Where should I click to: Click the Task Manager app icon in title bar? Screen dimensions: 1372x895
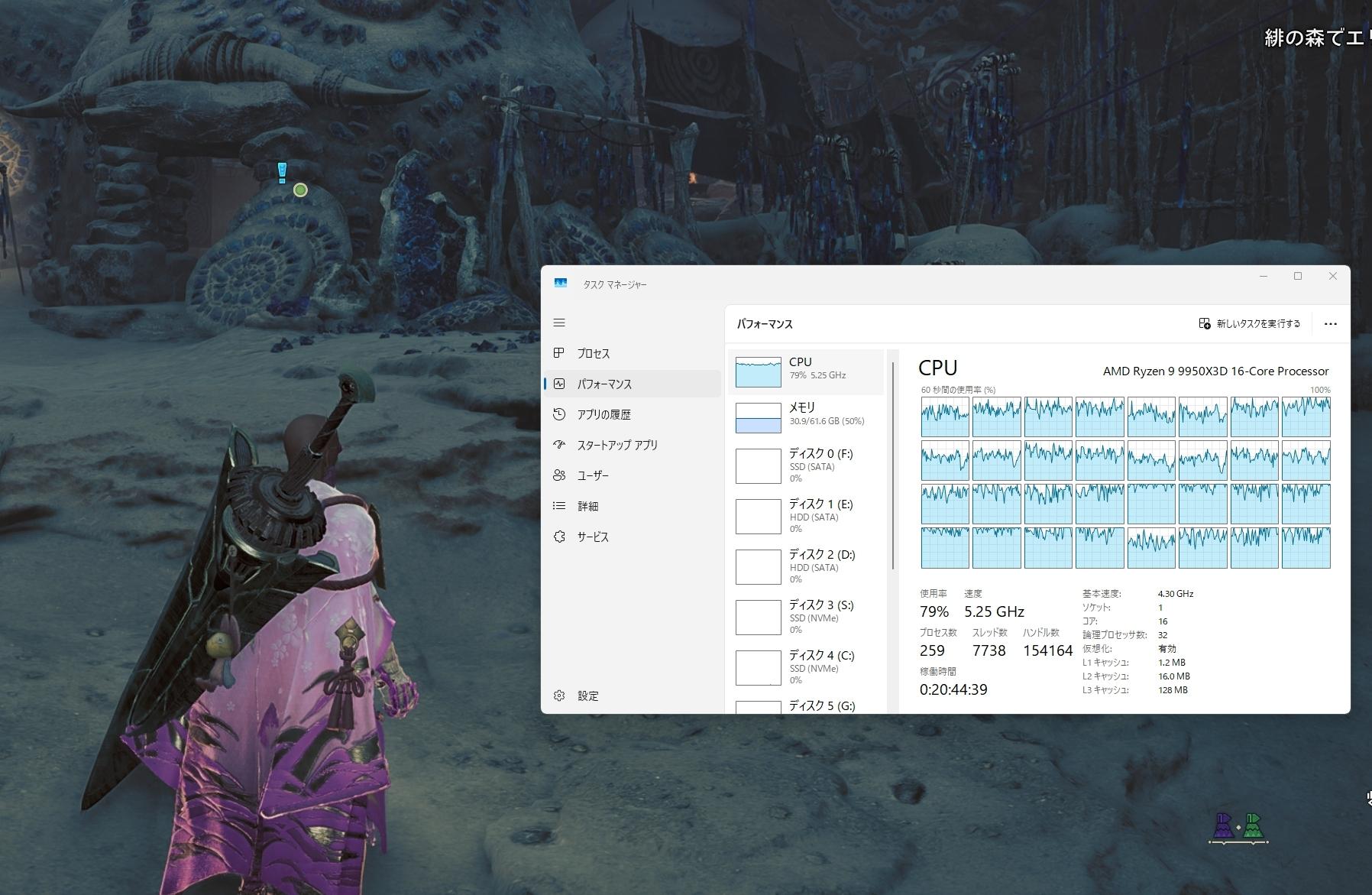tap(561, 284)
